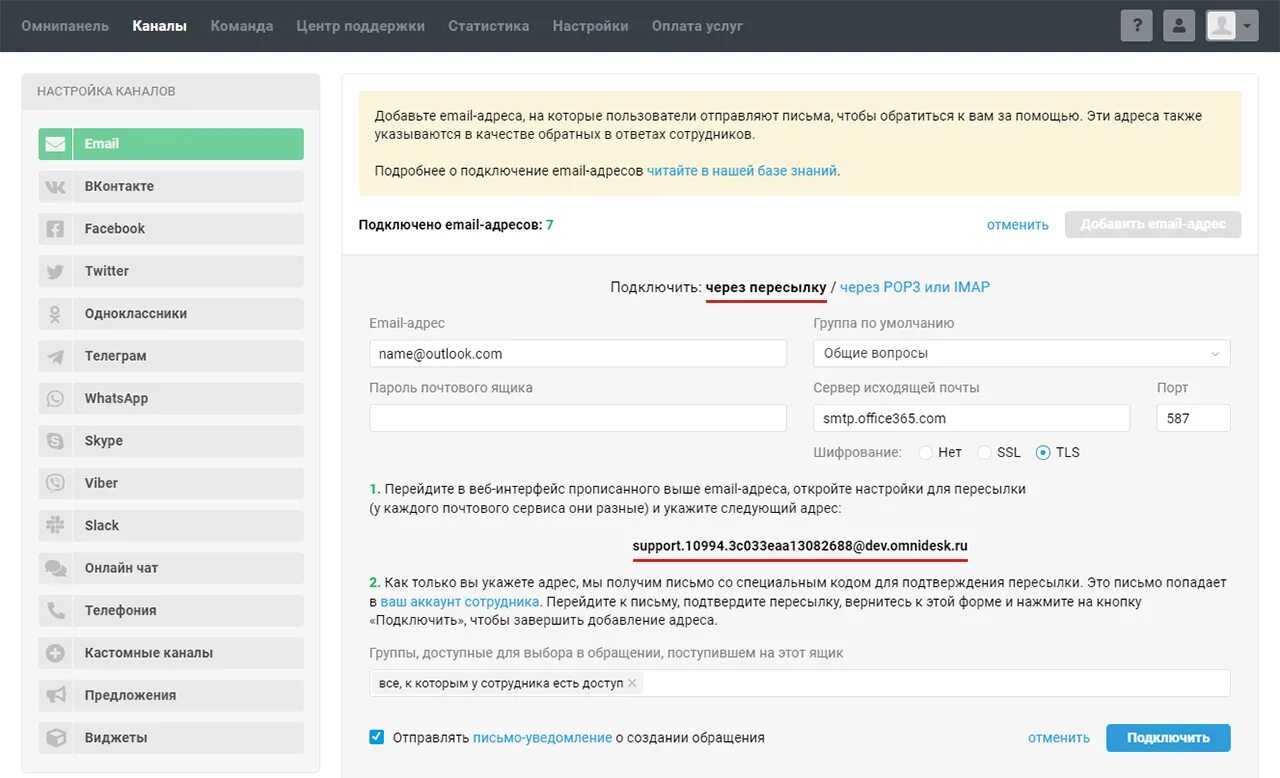
Task: Open the VKontakte channel icon
Action: 55,187
